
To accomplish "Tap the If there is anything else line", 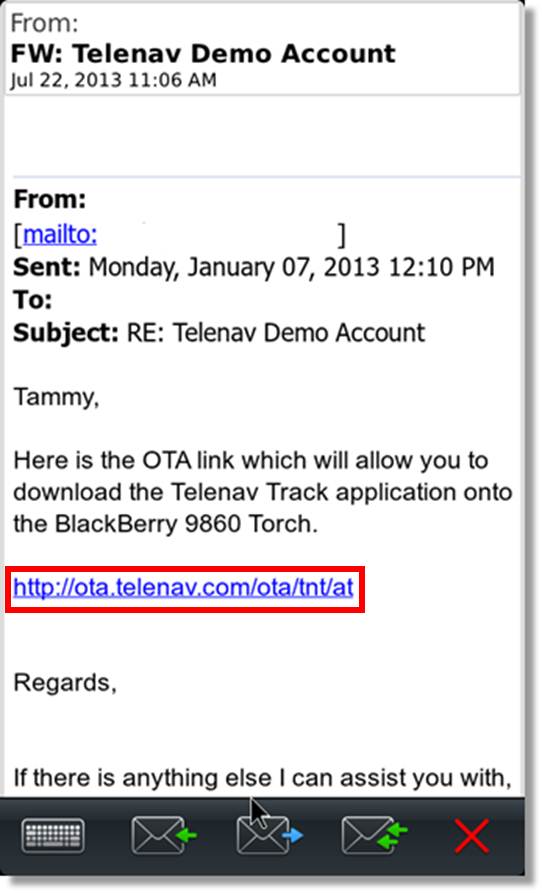I will (x=262, y=777).
